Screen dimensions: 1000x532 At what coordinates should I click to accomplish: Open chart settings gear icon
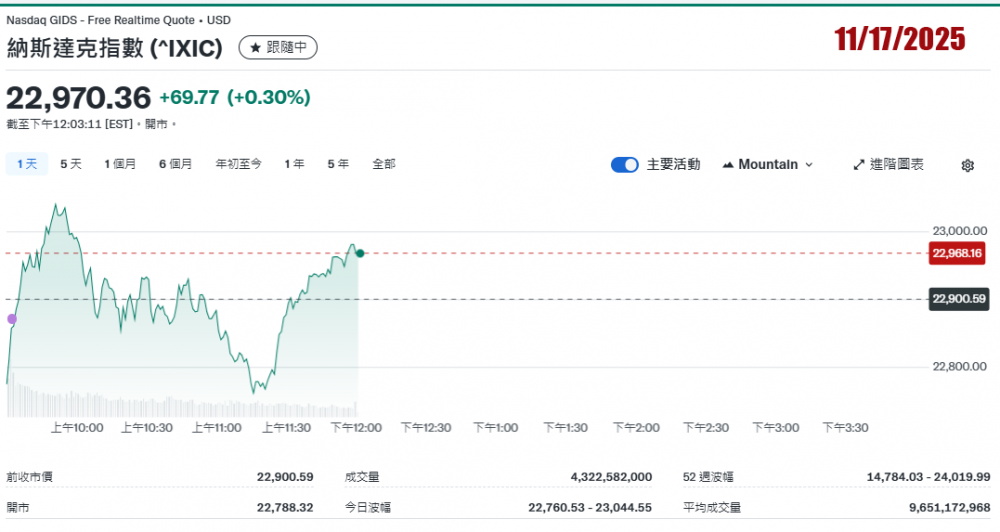pos(967,165)
